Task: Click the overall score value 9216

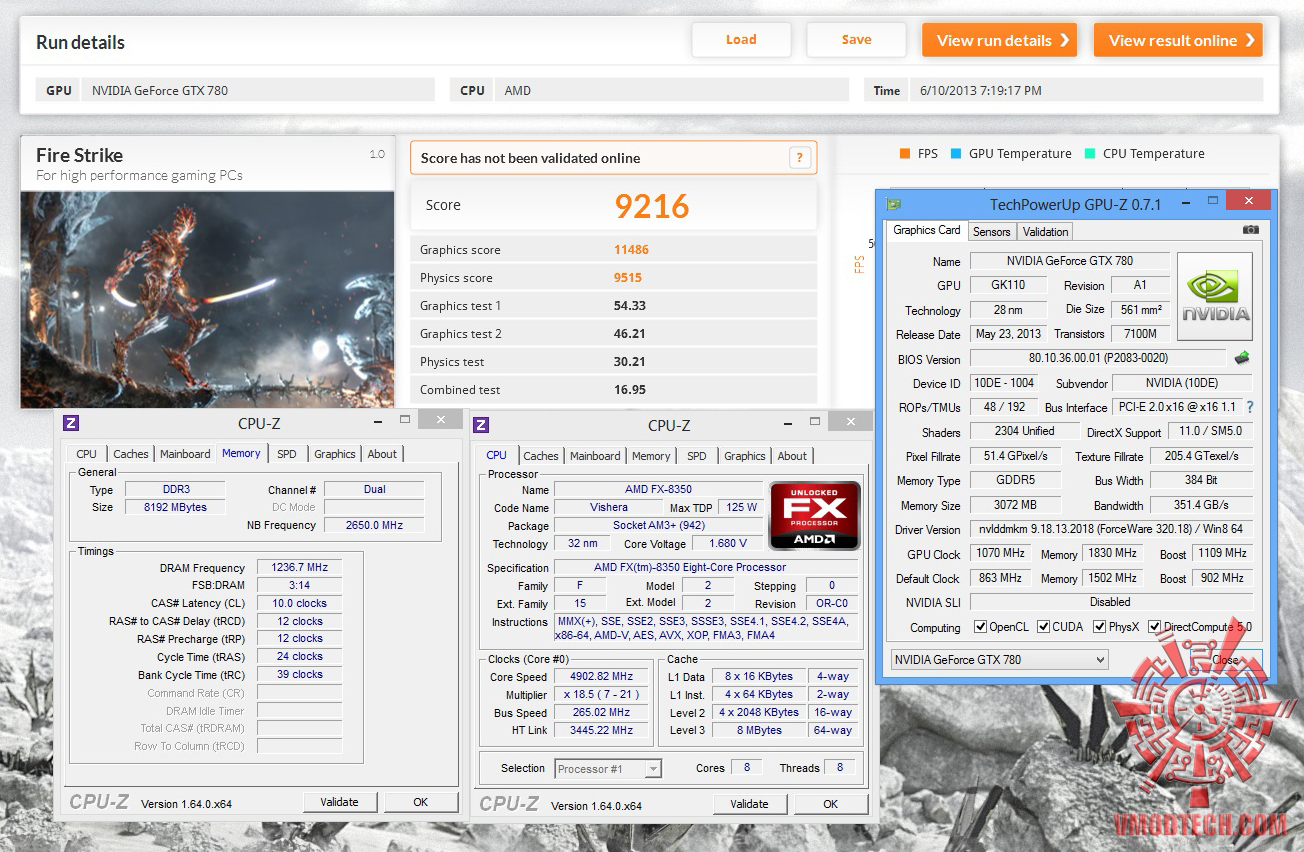Action: [652, 206]
